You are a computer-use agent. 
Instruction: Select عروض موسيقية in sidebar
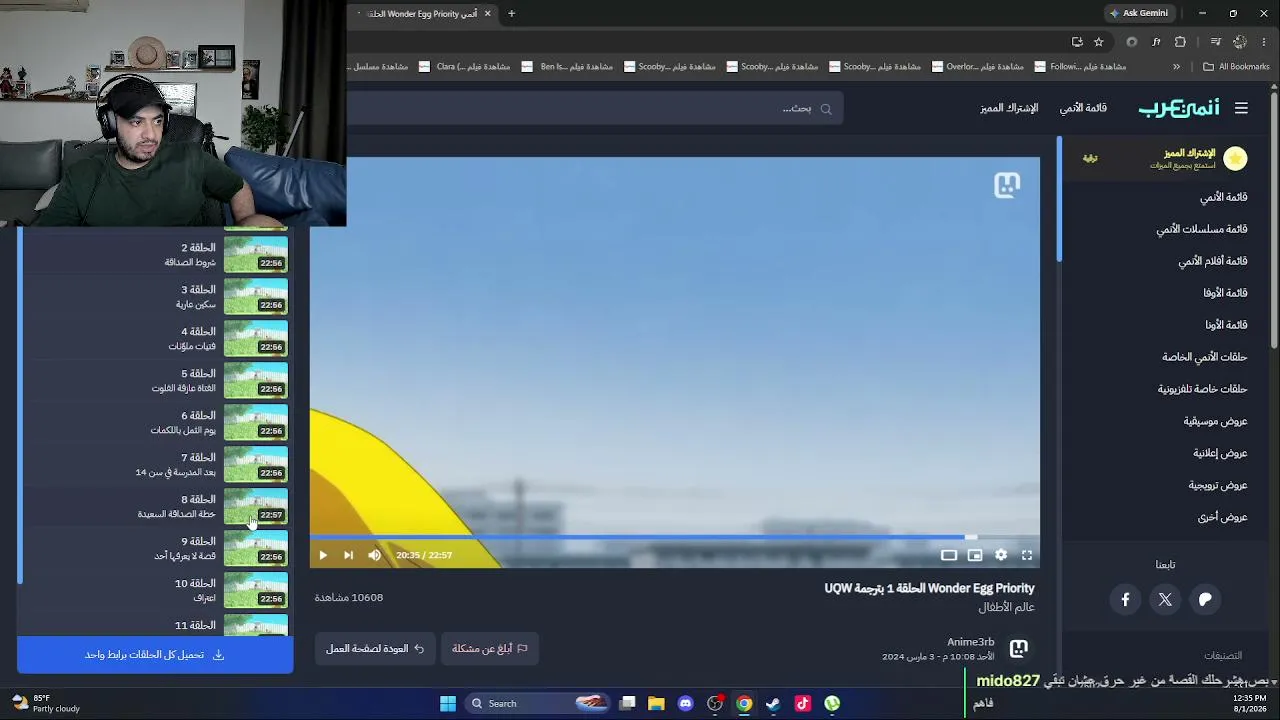click(x=1215, y=421)
